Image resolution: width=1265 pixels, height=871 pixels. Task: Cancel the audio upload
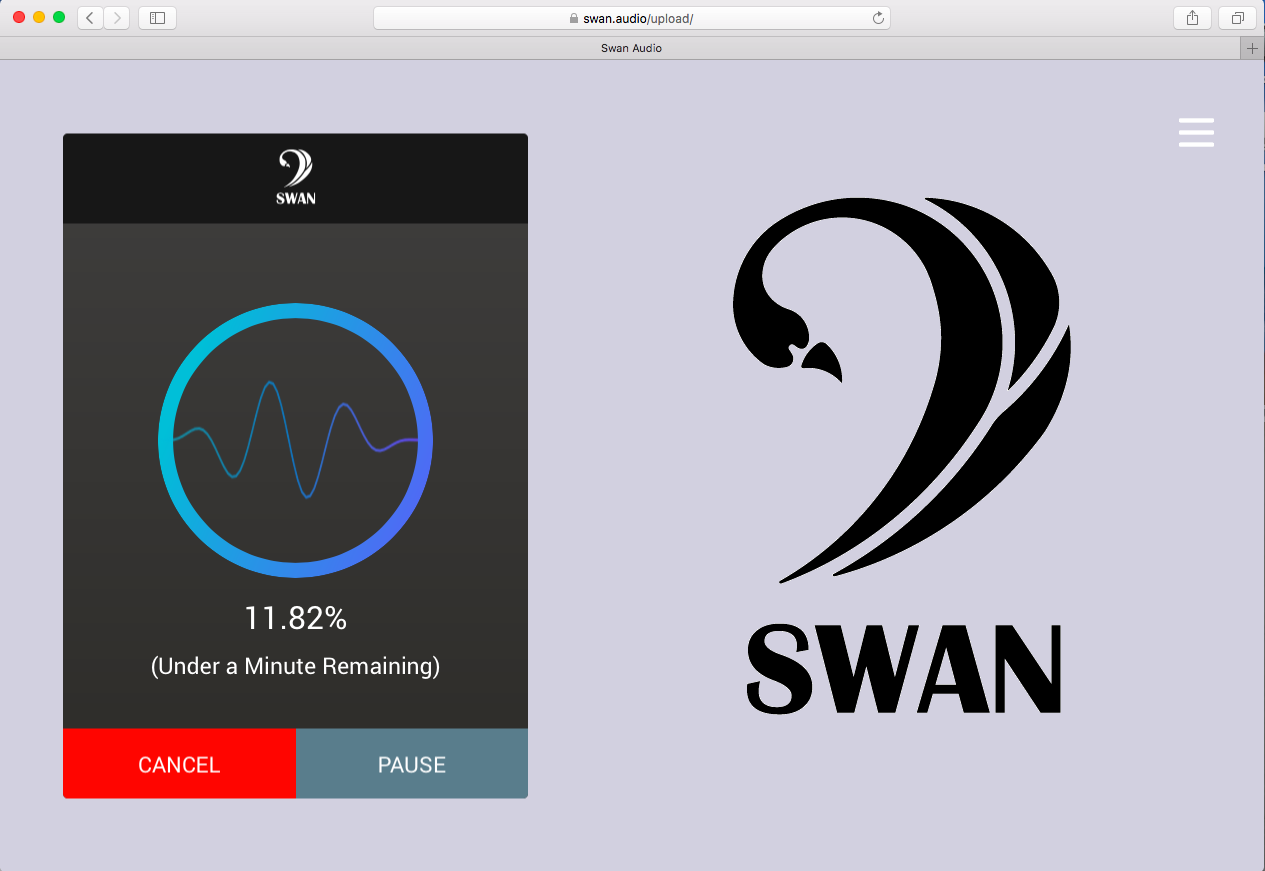[178, 764]
